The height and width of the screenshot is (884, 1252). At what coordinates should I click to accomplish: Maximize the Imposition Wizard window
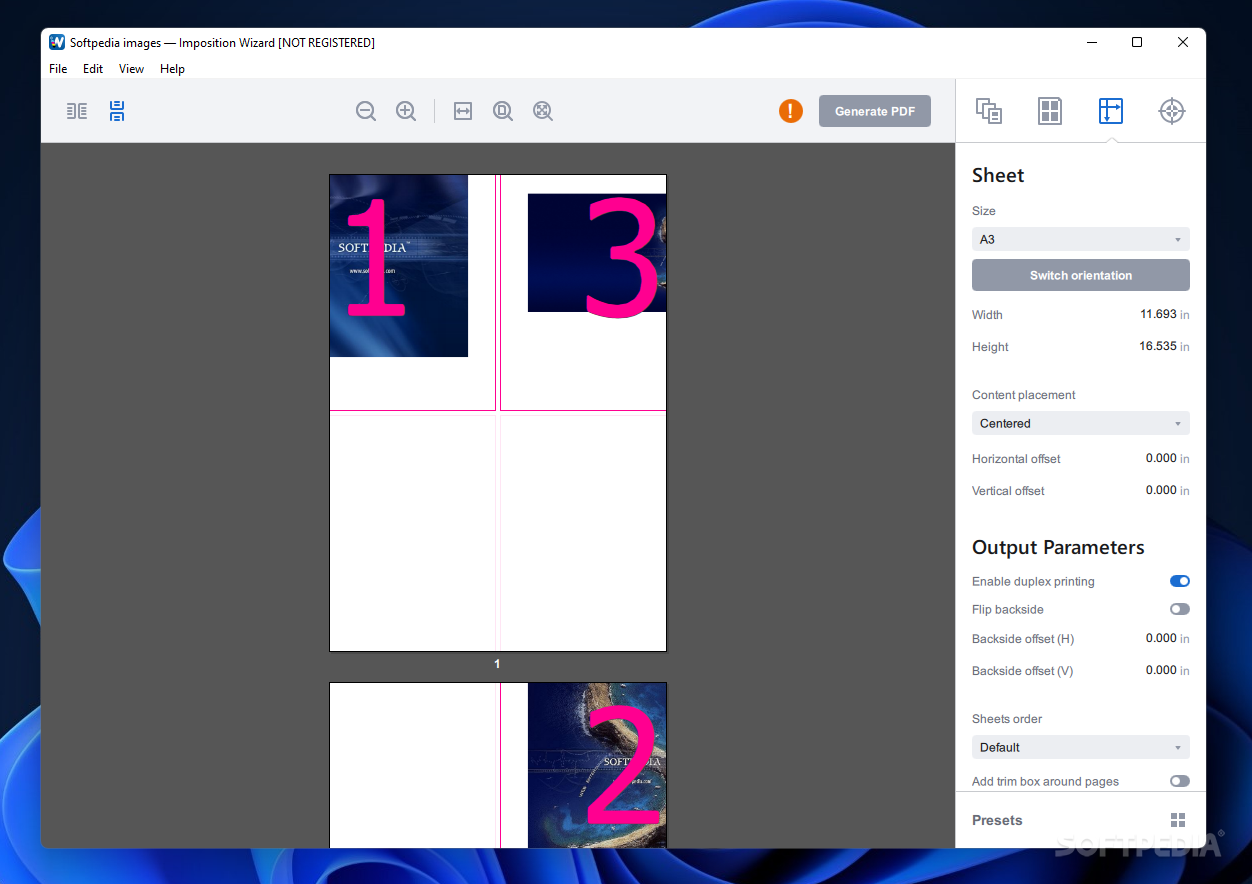click(1137, 42)
